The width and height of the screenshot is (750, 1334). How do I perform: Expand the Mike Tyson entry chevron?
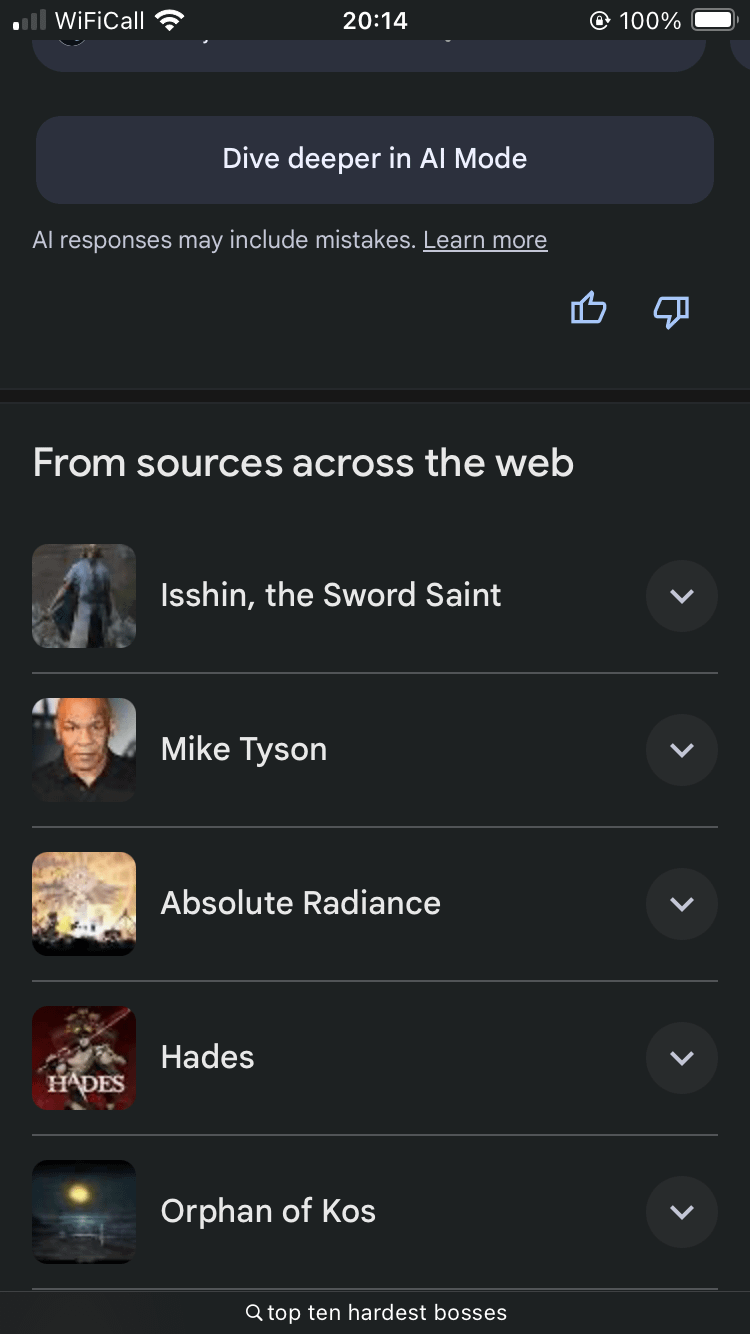tap(681, 750)
